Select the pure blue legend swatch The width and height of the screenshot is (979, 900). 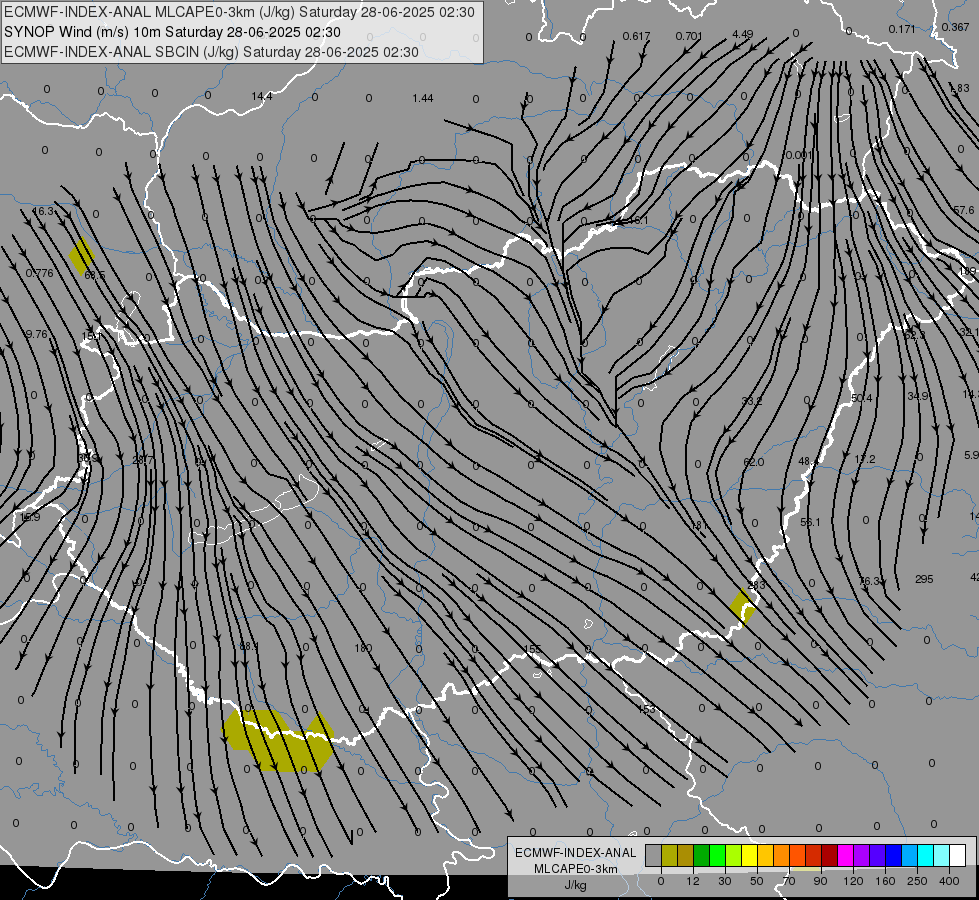pos(893,856)
